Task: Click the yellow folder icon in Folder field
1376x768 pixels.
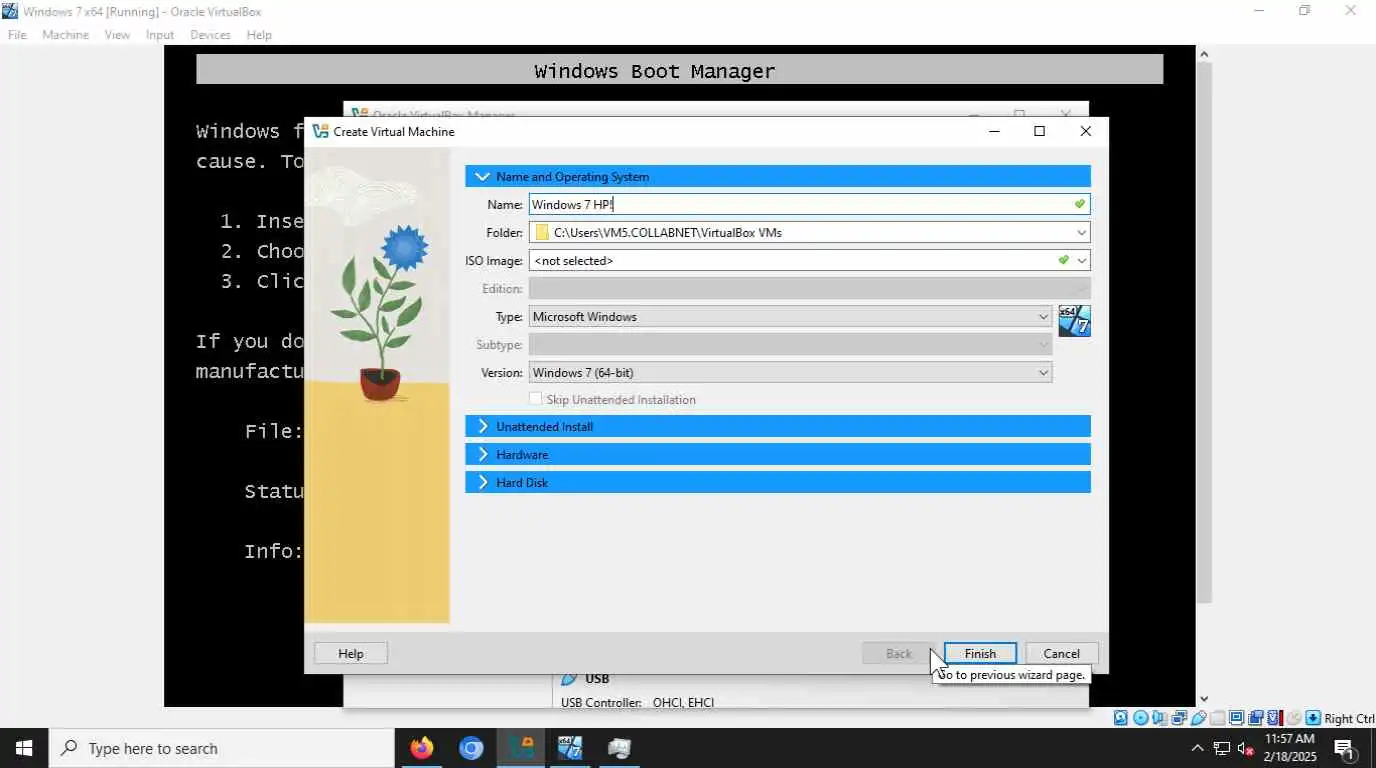Action: tap(542, 233)
